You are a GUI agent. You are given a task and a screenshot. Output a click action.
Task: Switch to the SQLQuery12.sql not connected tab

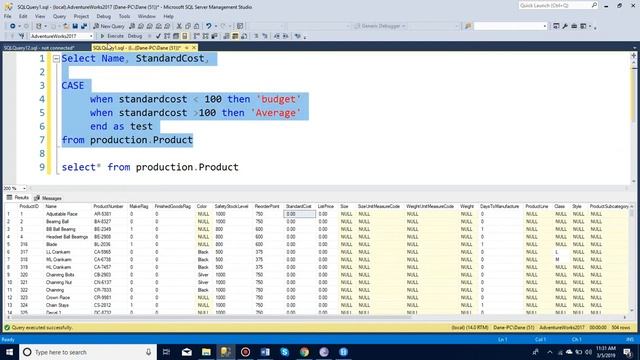coord(39,48)
